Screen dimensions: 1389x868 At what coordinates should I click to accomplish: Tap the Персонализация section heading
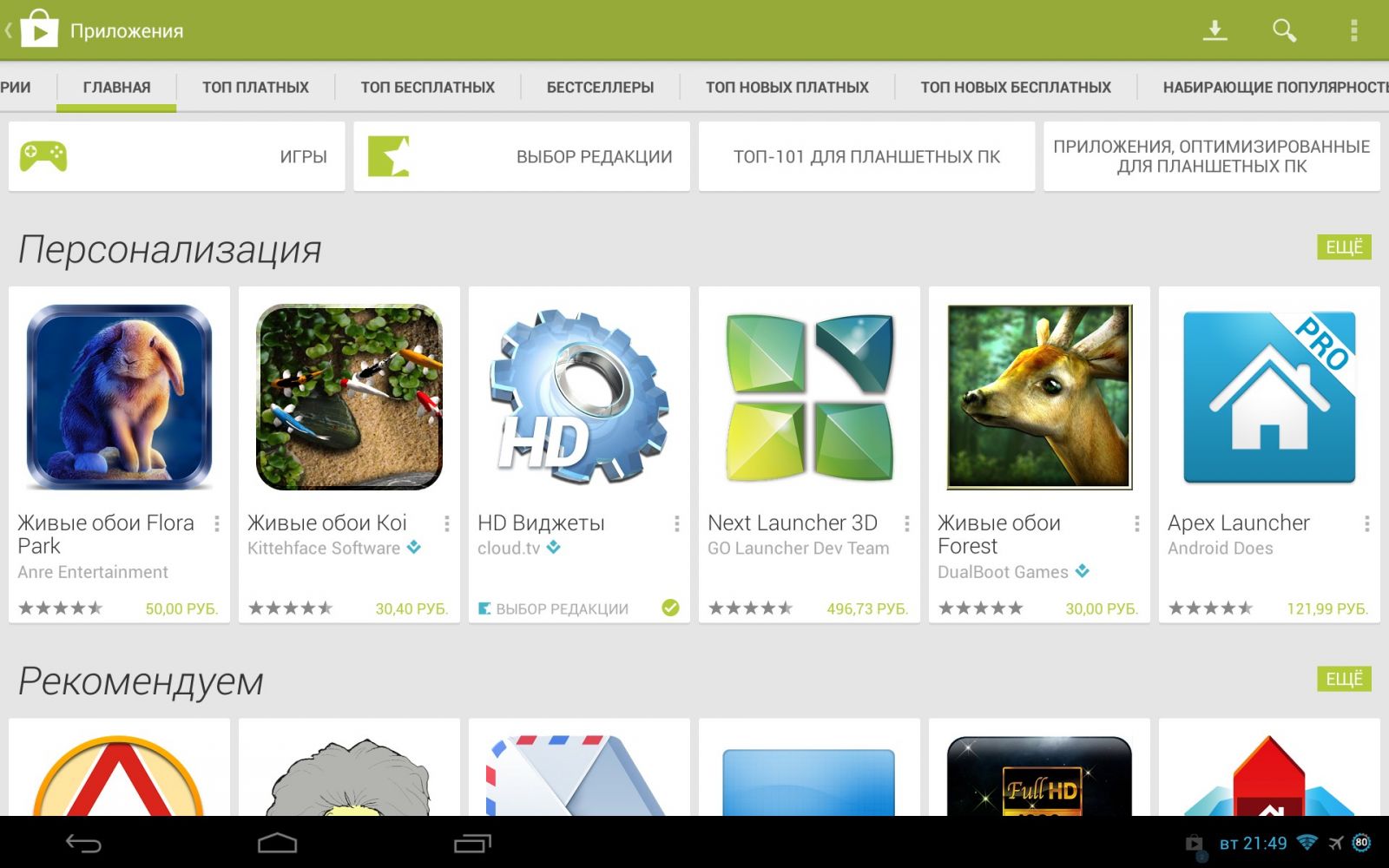169,249
